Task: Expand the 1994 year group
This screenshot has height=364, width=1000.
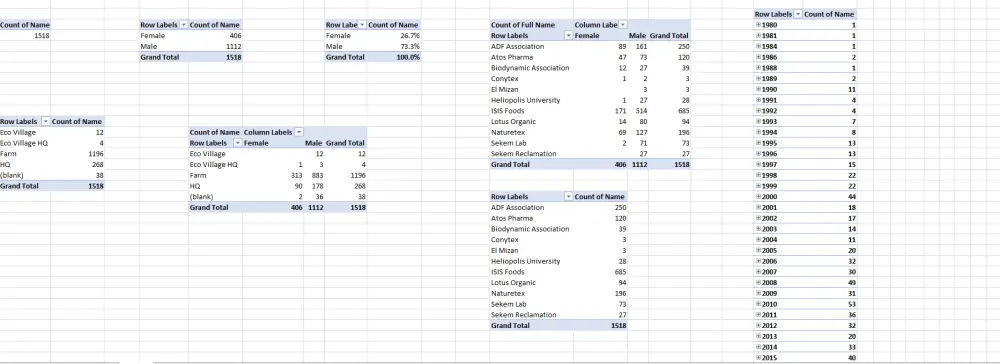Action: click(759, 132)
